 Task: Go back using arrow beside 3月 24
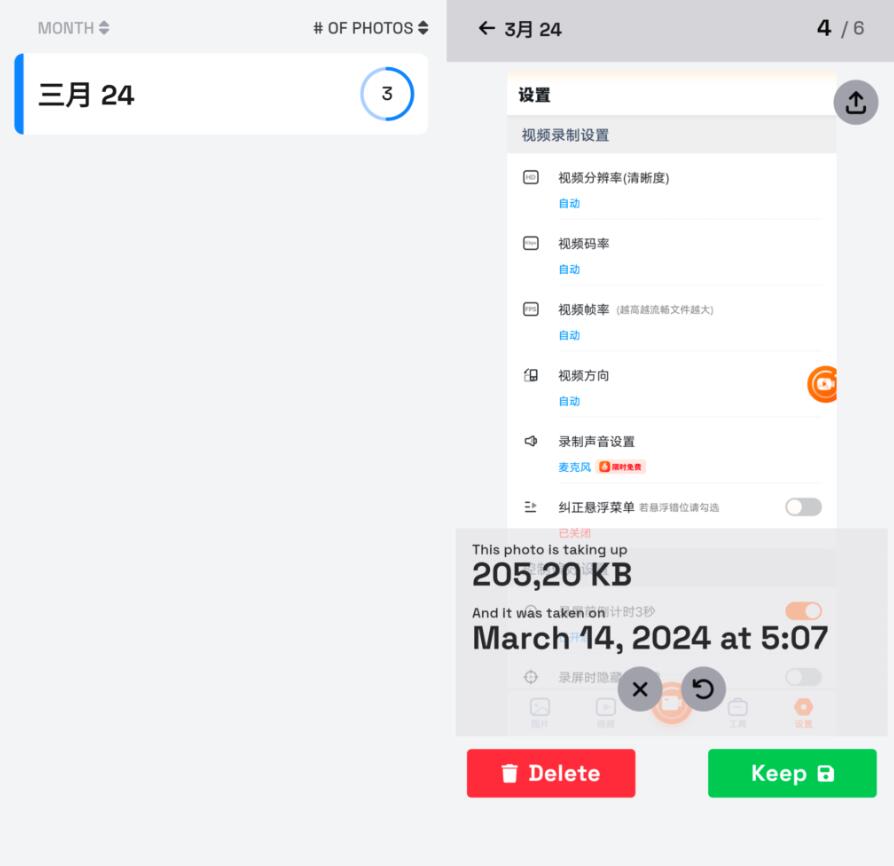tap(486, 28)
